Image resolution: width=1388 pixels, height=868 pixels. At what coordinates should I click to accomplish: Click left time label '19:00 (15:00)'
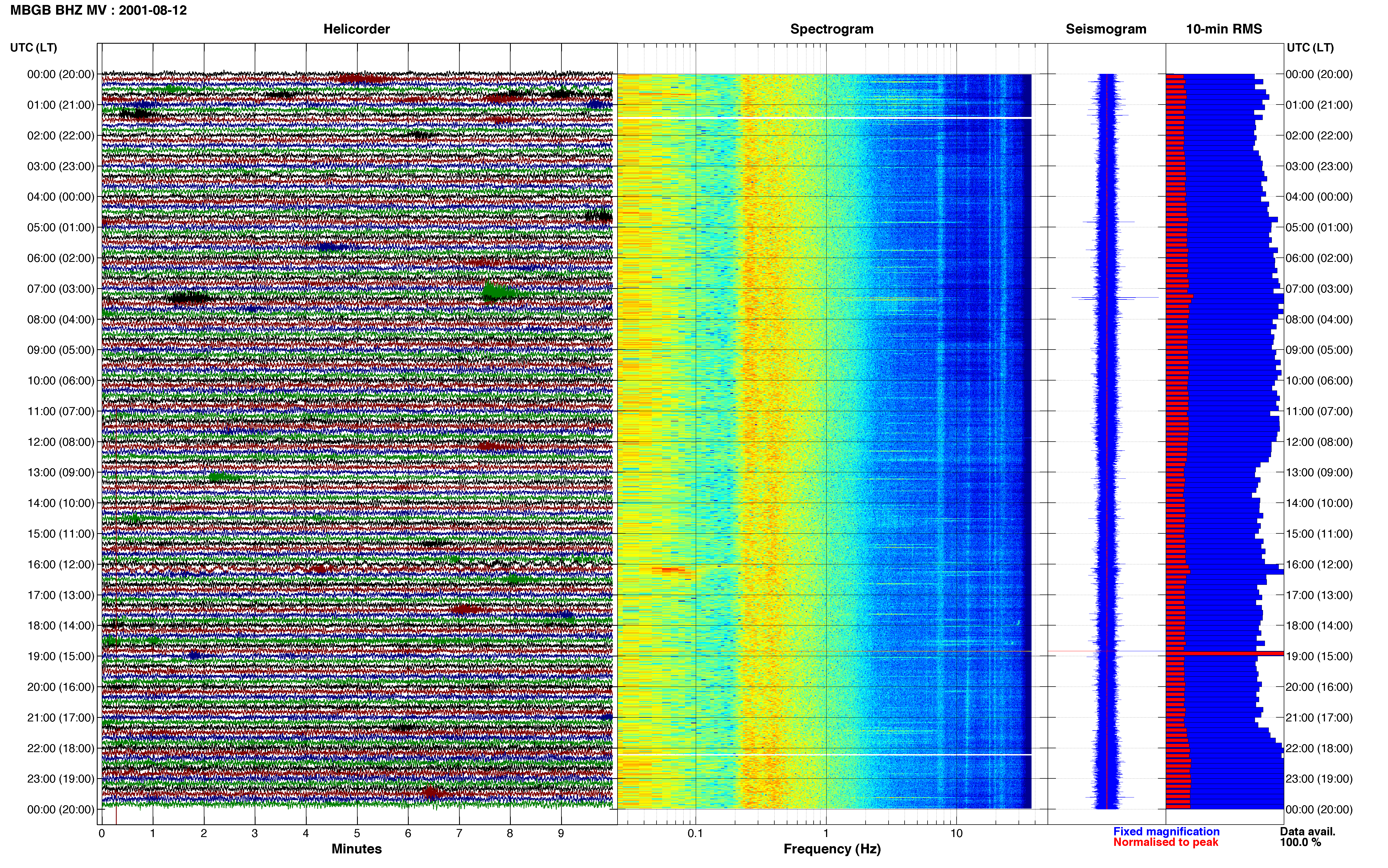[x=61, y=656]
